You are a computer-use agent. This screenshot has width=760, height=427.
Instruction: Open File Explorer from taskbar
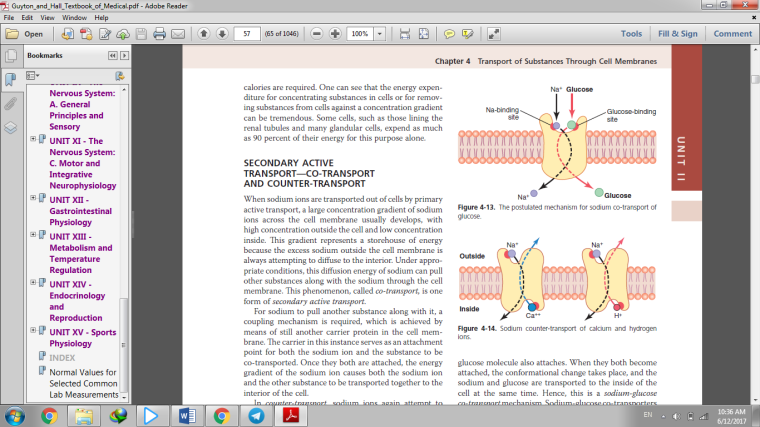tap(84, 416)
